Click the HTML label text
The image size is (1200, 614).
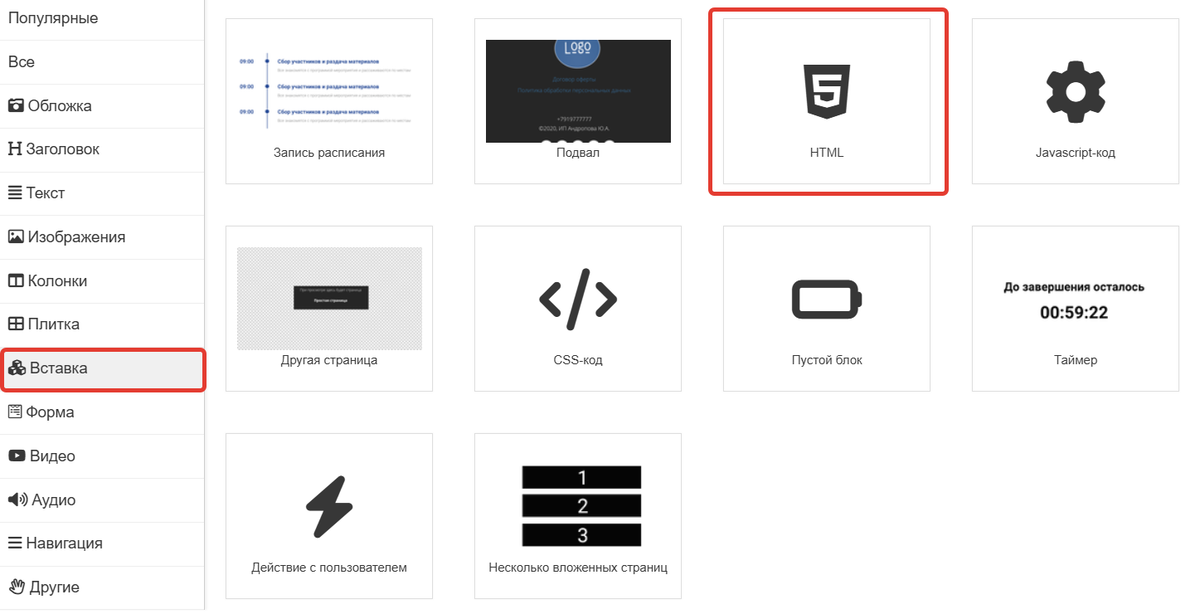[x=827, y=153]
